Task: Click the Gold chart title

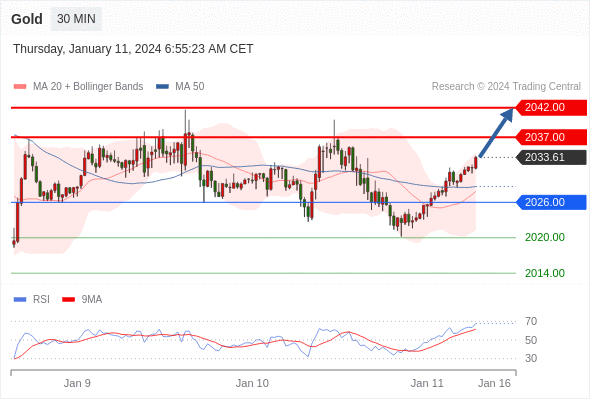Action: [27, 19]
